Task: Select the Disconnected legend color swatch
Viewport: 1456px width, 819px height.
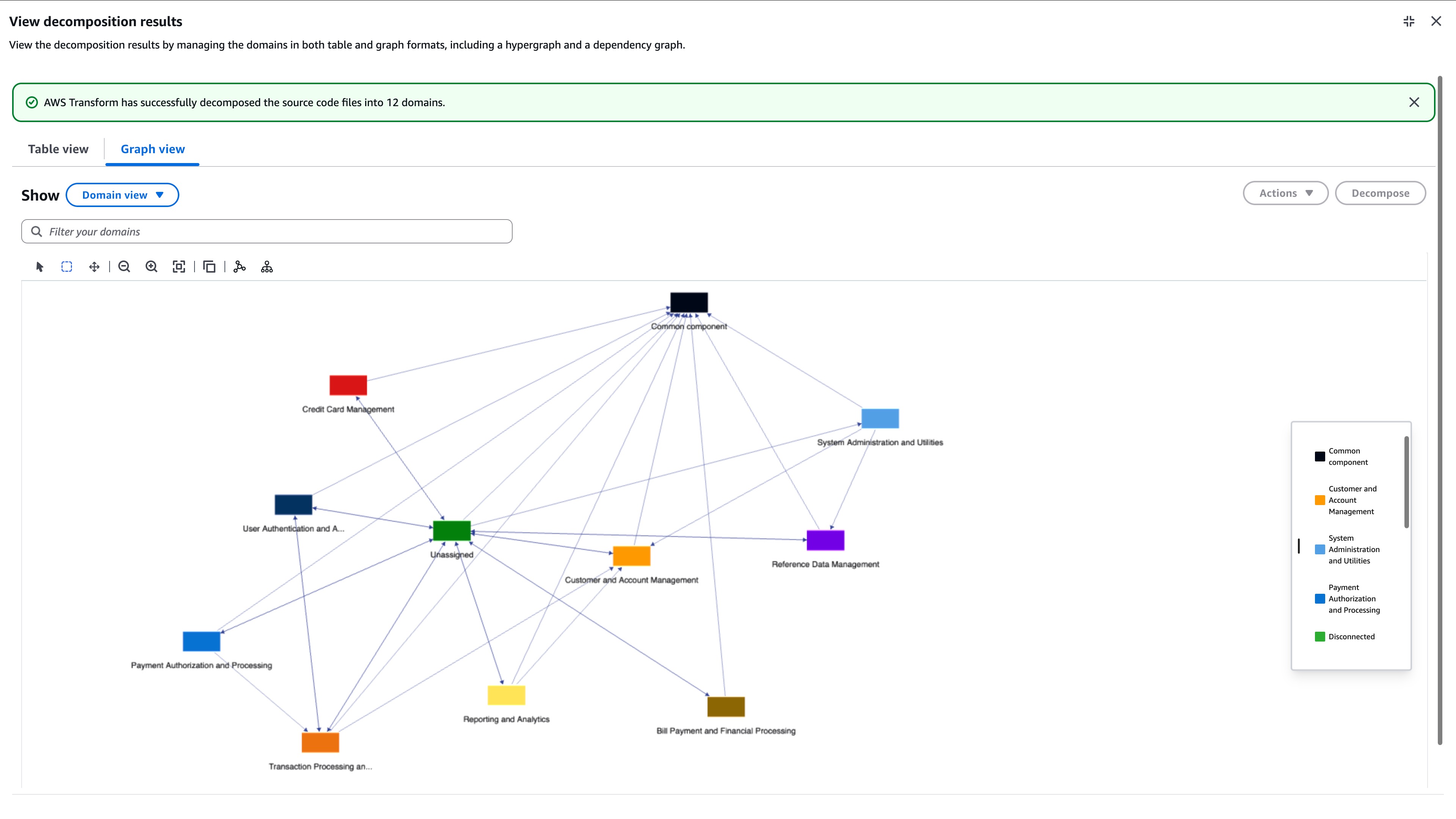Action: click(1320, 637)
